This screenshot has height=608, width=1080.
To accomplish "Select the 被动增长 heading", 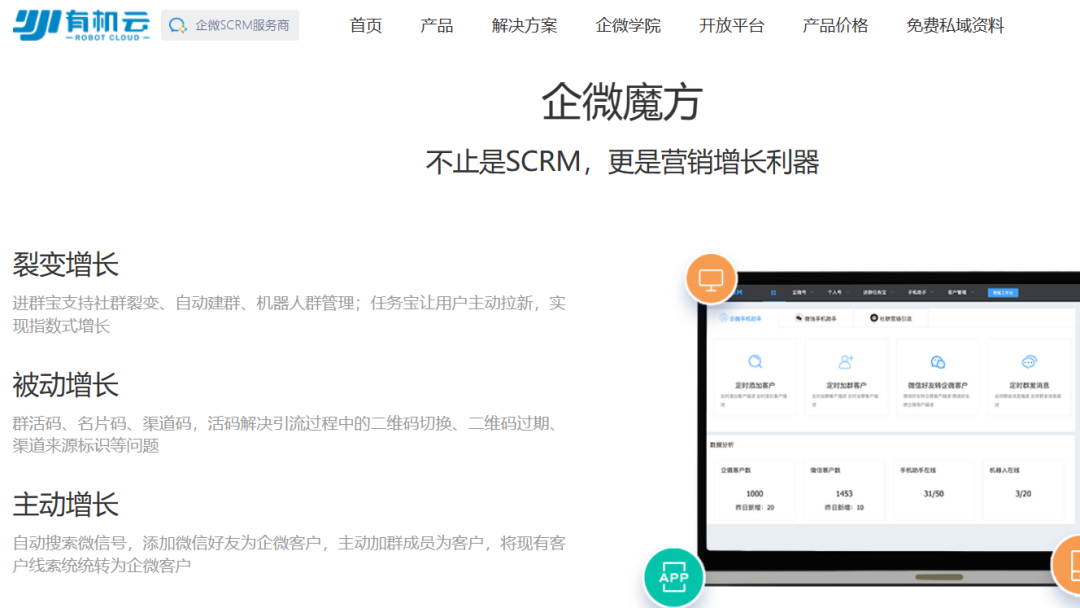I will 65,385.
